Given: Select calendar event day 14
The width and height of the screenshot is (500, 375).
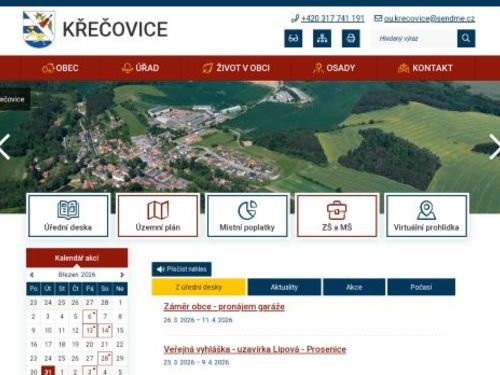Looking at the screenshot, I should (105, 330).
